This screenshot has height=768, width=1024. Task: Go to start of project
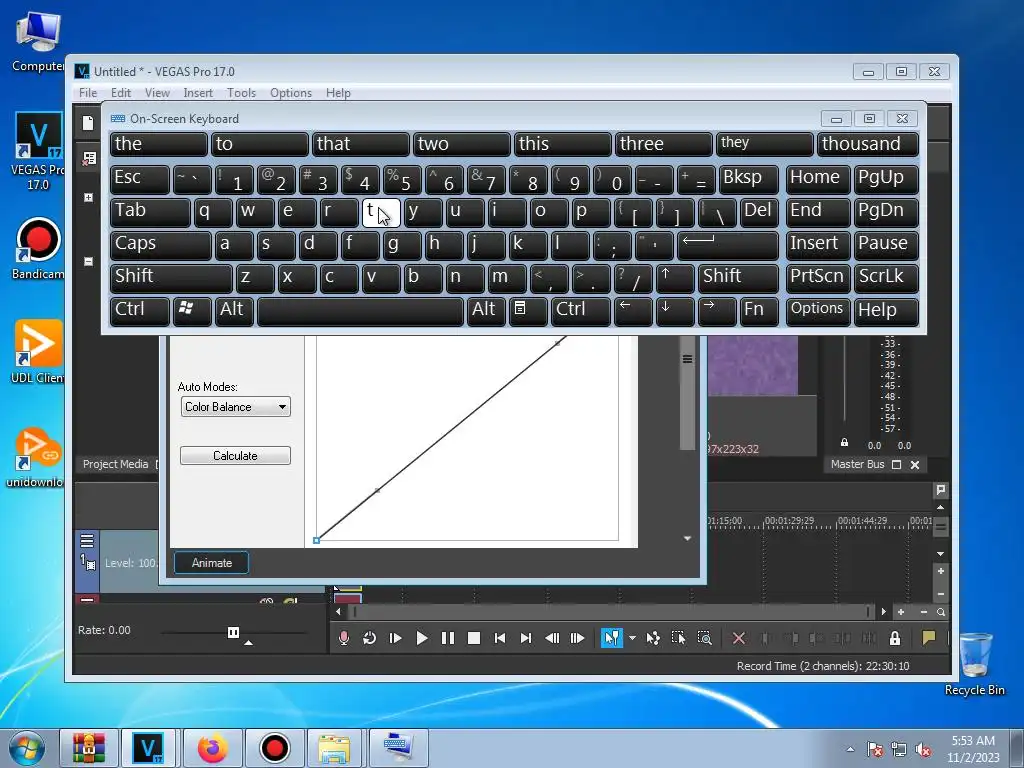tap(500, 638)
